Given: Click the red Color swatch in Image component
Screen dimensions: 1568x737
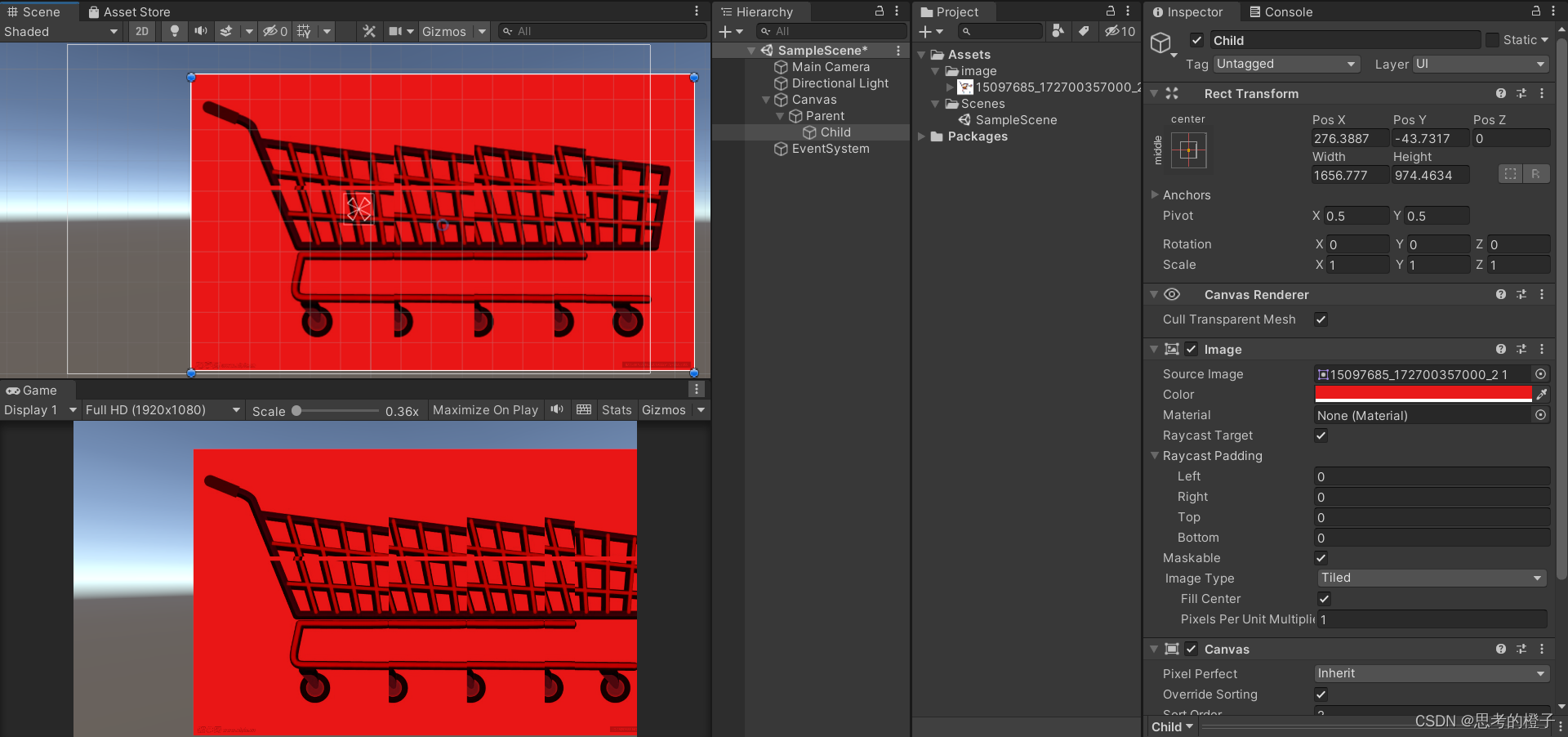Looking at the screenshot, I should 1421,394.
